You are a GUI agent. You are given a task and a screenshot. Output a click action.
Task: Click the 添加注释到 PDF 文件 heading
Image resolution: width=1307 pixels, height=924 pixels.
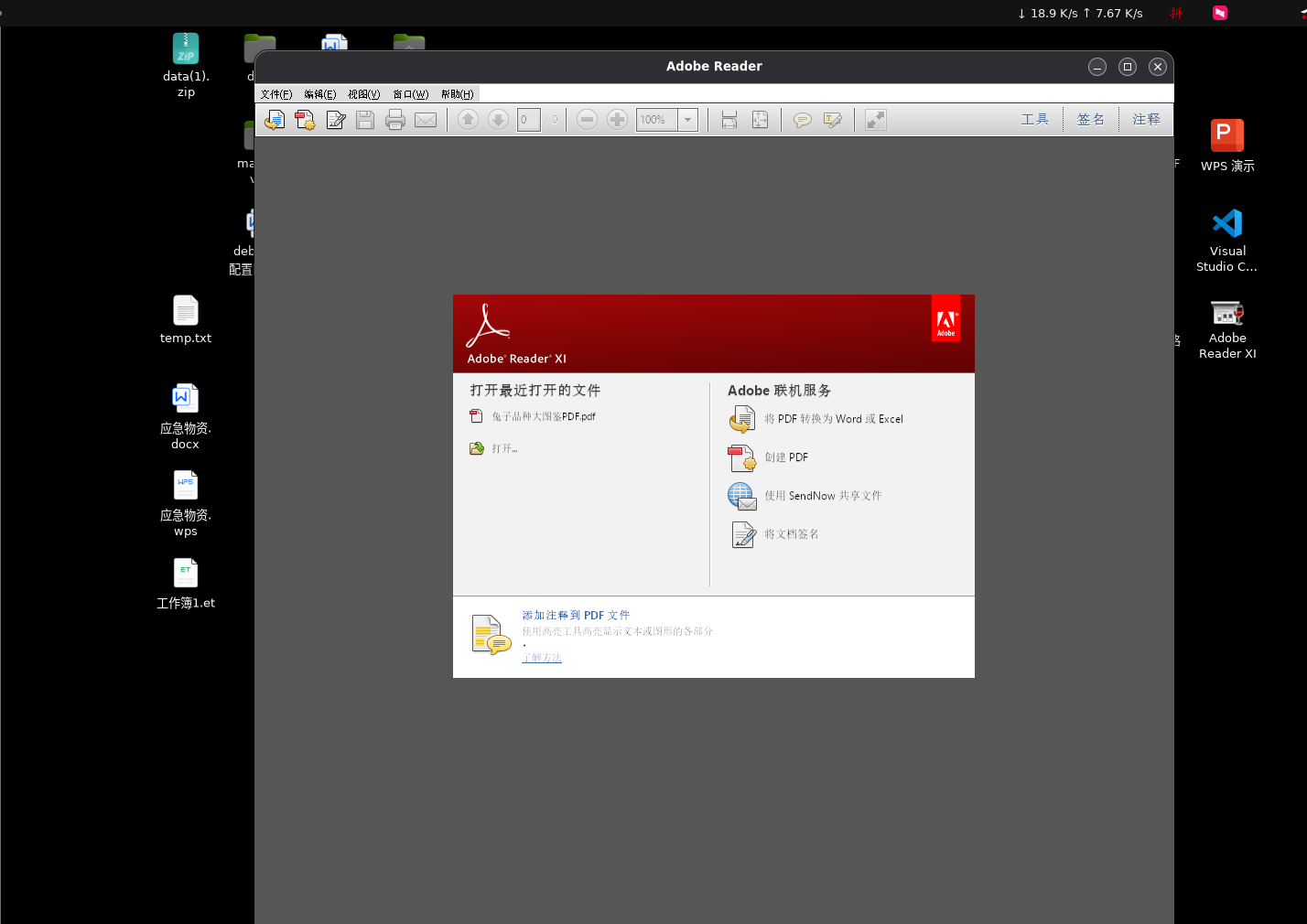pos(576,616)
